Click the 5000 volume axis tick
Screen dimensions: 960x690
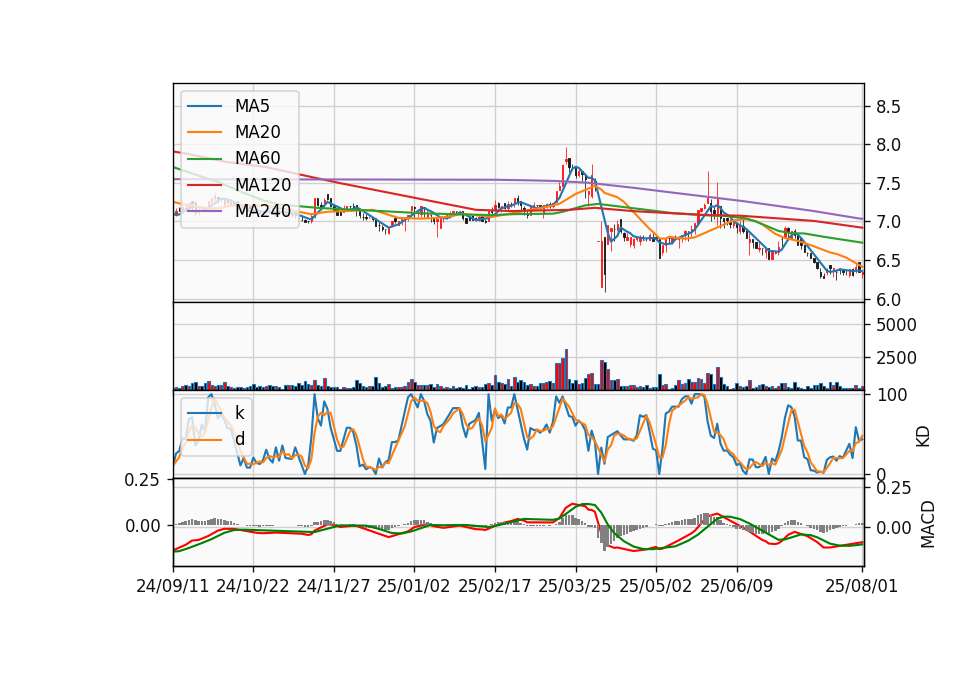click(896, 325)
